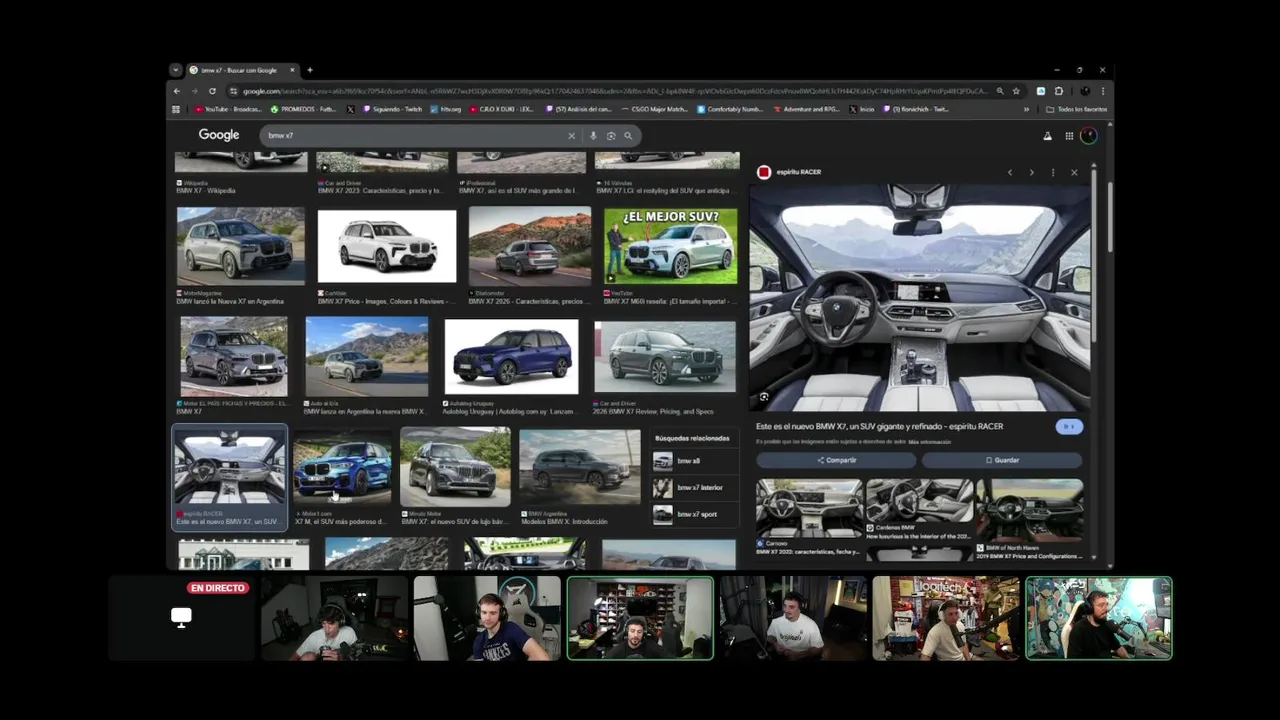Viewport: 1280px width, 720px height.
Task: Open the tab search dropdown arrow
Action: 176,70
